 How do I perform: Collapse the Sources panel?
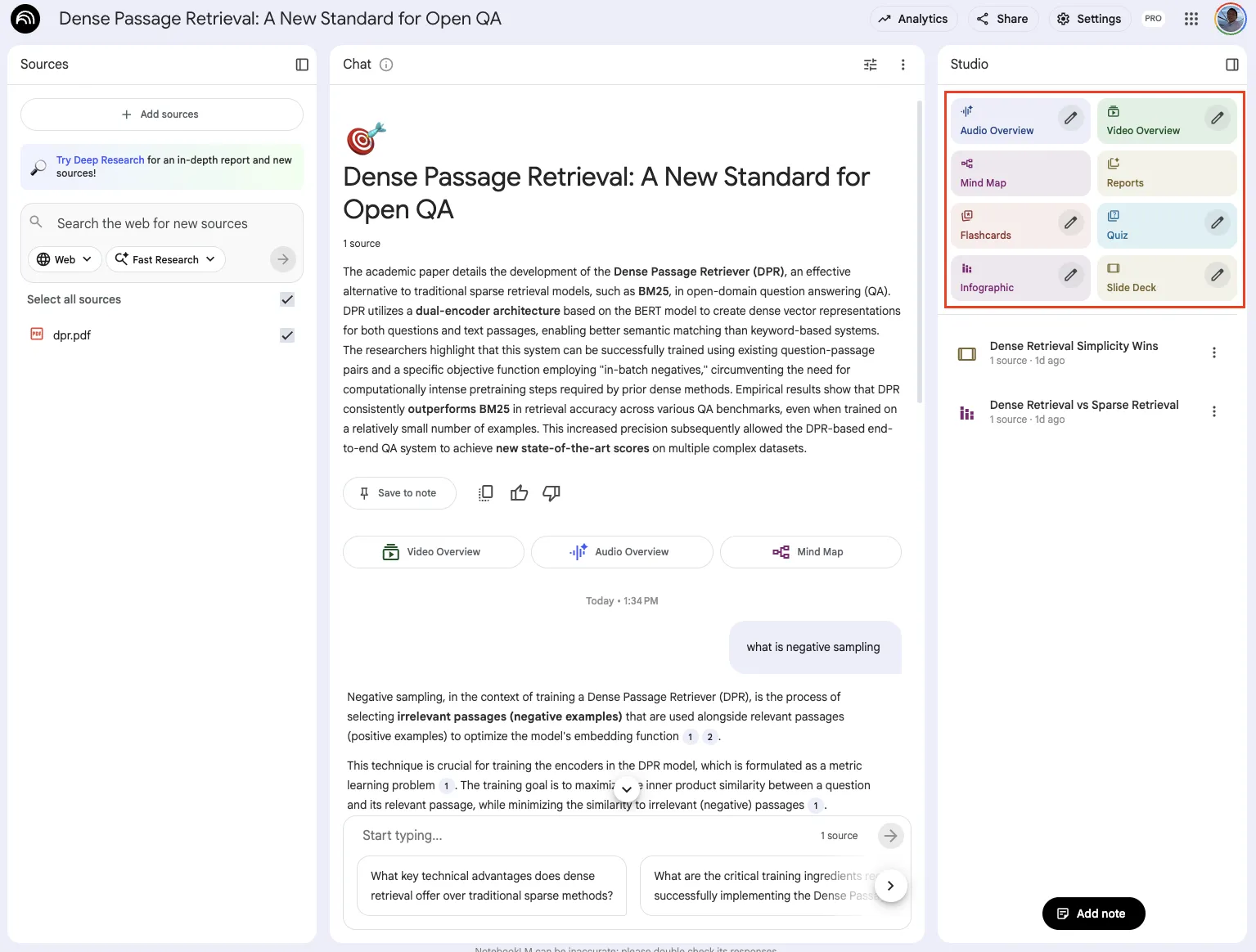[x=301, y=64]
